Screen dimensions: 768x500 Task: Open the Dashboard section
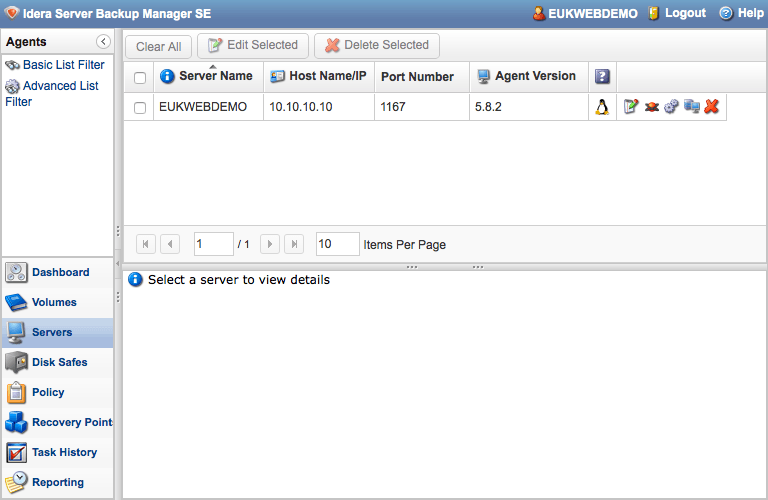[x=60, y=272]
